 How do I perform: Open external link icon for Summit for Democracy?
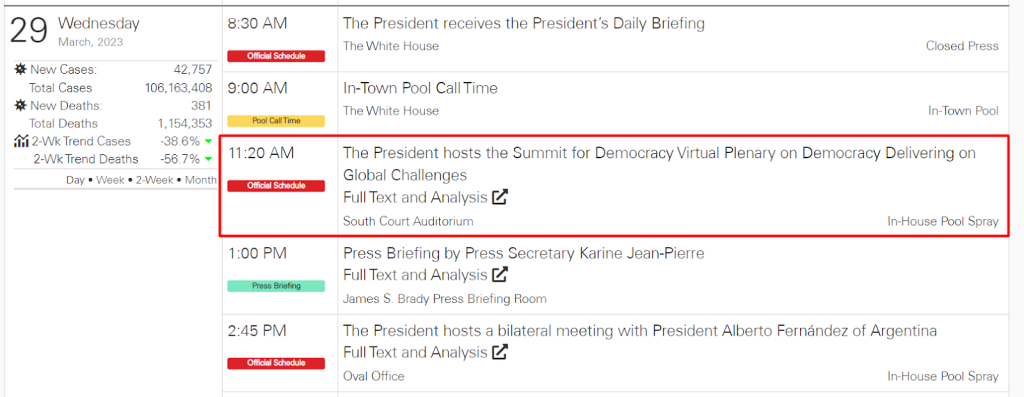pyautogui.click(x=500, y=197)
